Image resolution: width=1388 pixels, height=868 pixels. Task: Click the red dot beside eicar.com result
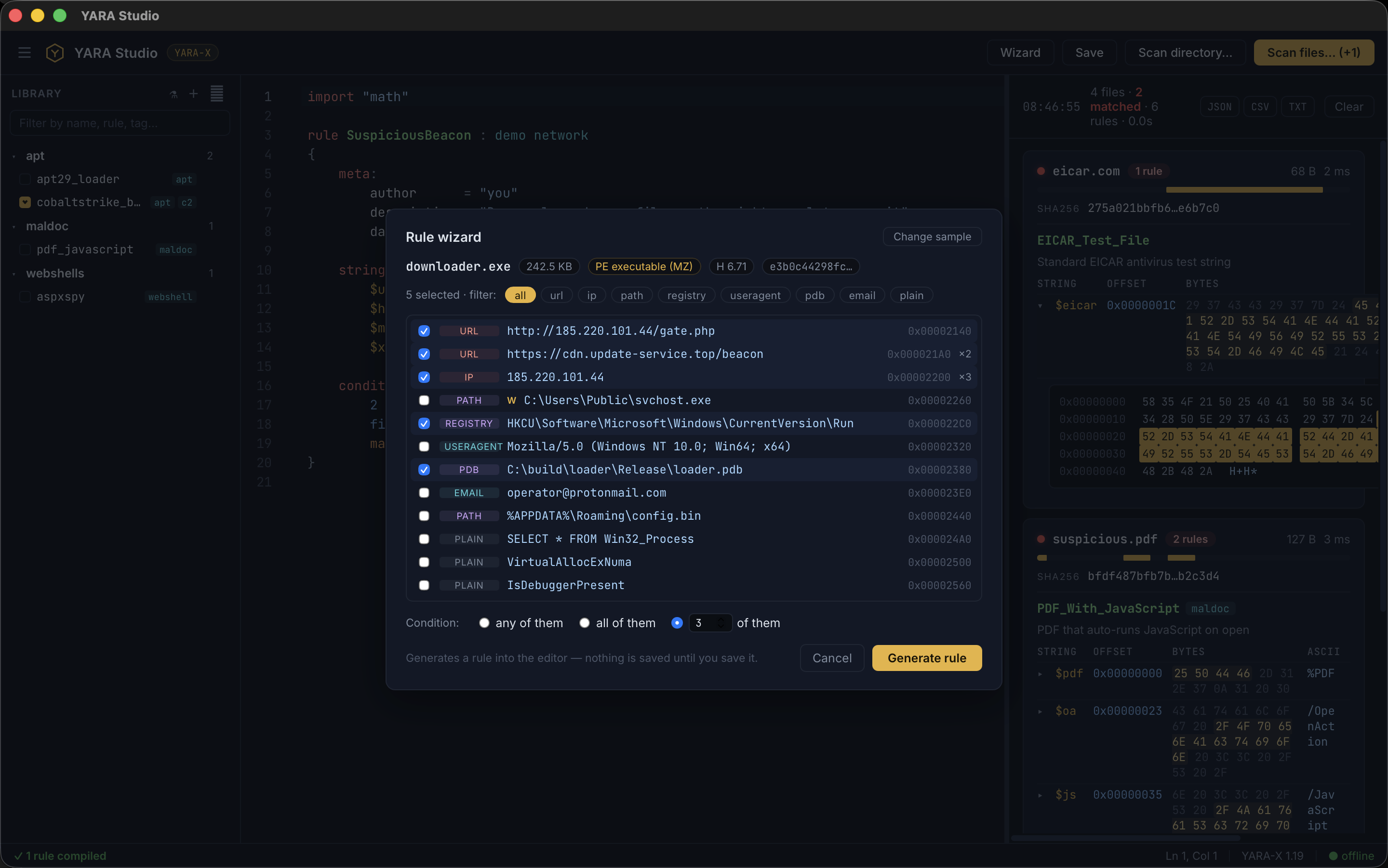[1041, 171]
